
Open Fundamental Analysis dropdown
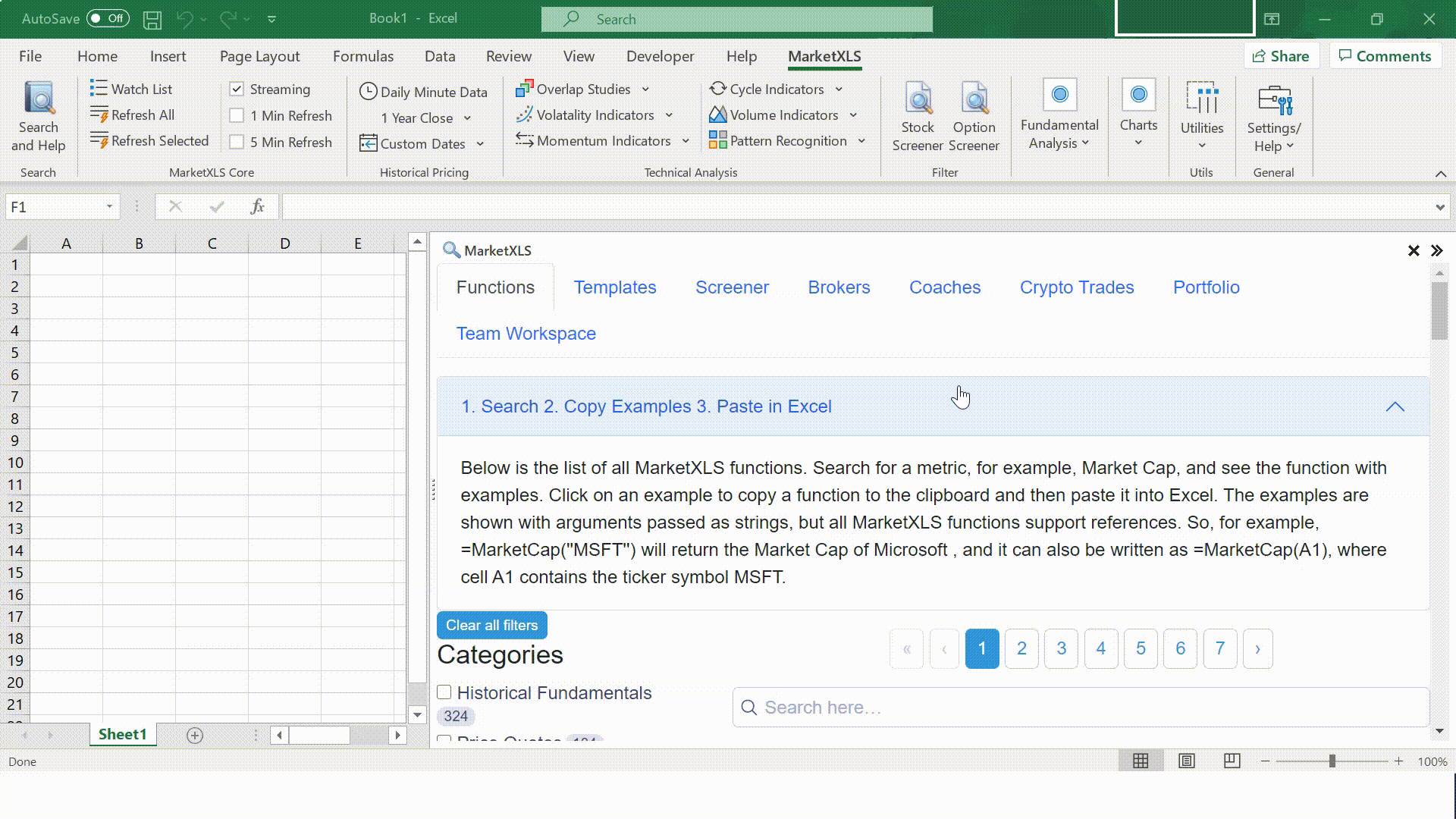pos(1059,115)
